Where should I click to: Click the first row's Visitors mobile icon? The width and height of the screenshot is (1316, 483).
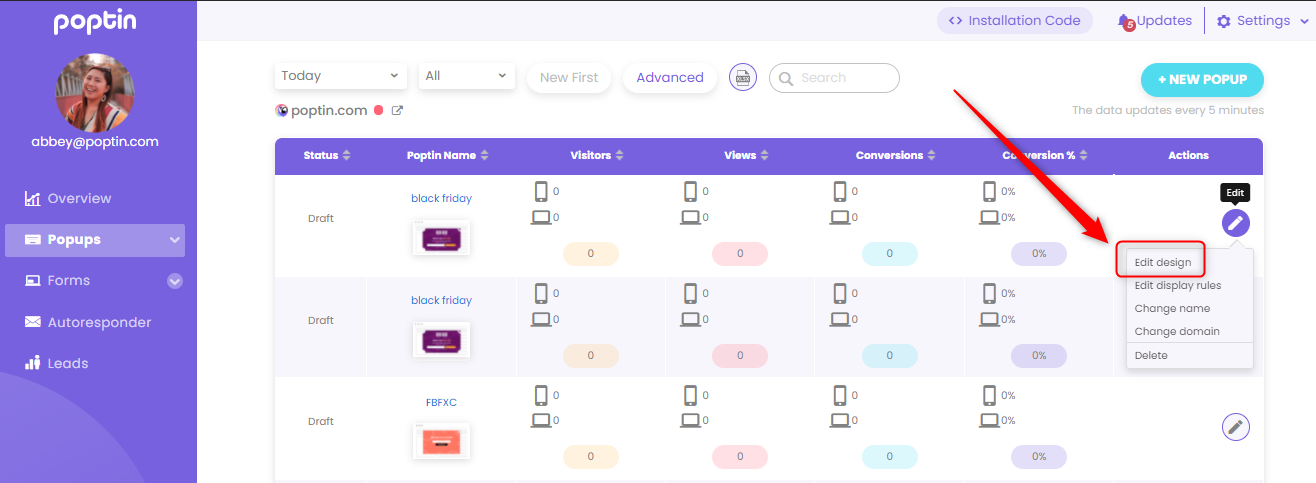click(541, 191)
